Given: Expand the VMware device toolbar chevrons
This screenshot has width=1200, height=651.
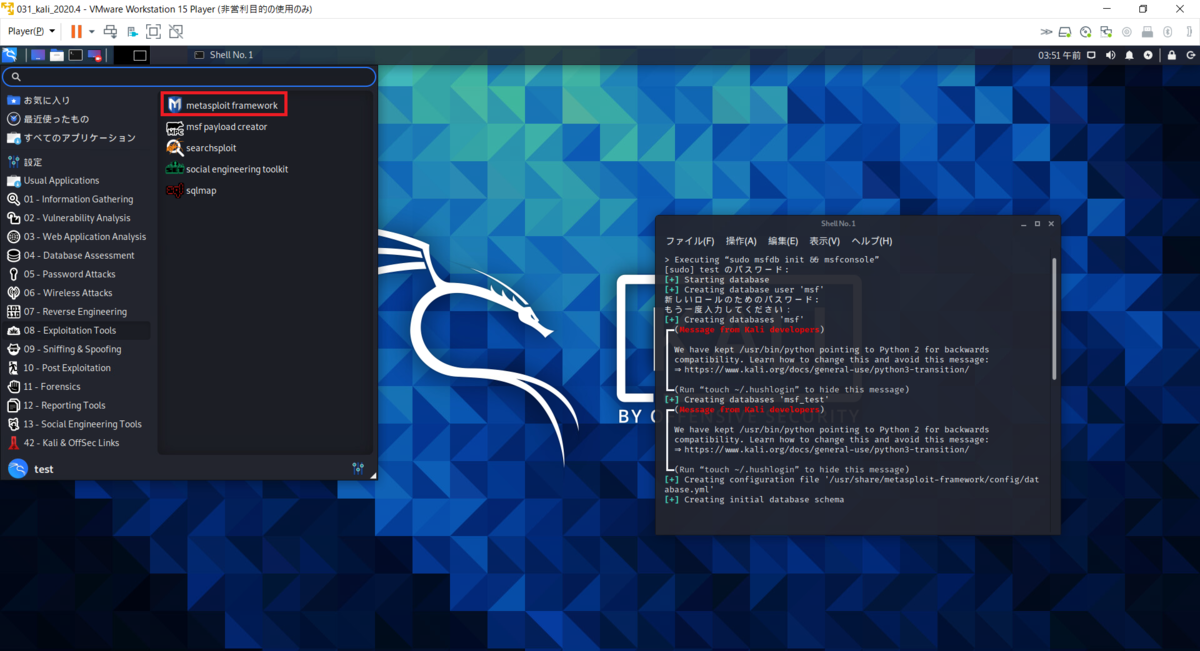Looking at the screenshot, I should (1046, 32).
